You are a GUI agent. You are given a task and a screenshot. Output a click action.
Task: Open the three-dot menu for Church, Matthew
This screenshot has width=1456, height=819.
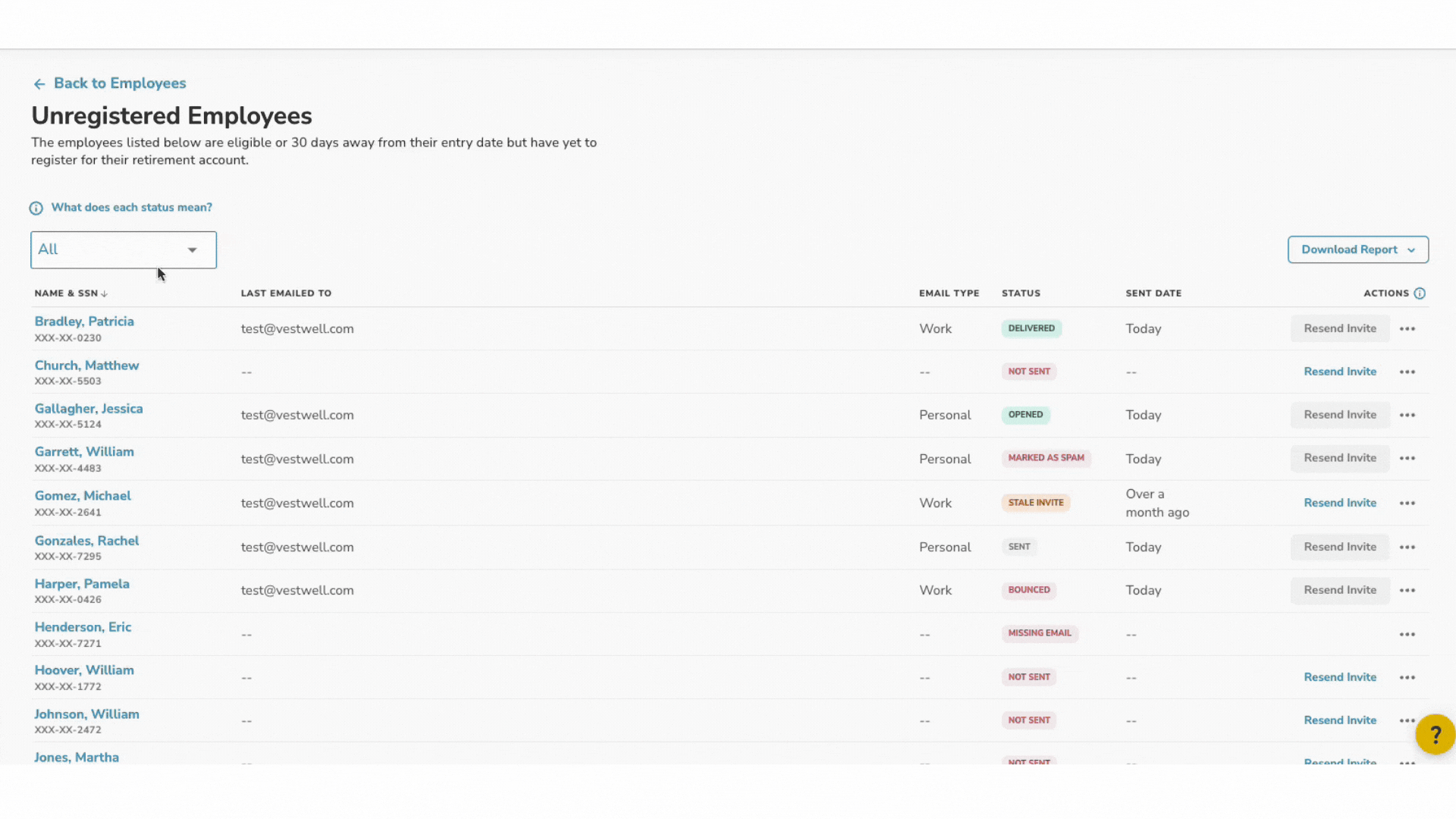click(x=1407, y=372)
